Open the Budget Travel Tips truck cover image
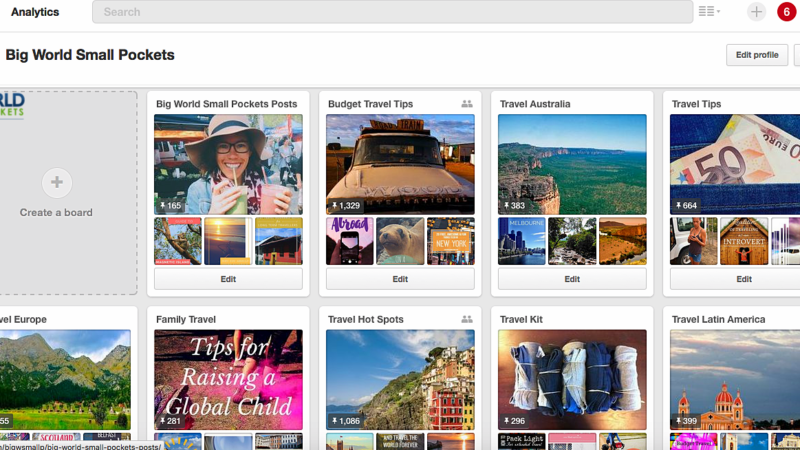Viewport: 800px width, 450px height. point(400,164)
